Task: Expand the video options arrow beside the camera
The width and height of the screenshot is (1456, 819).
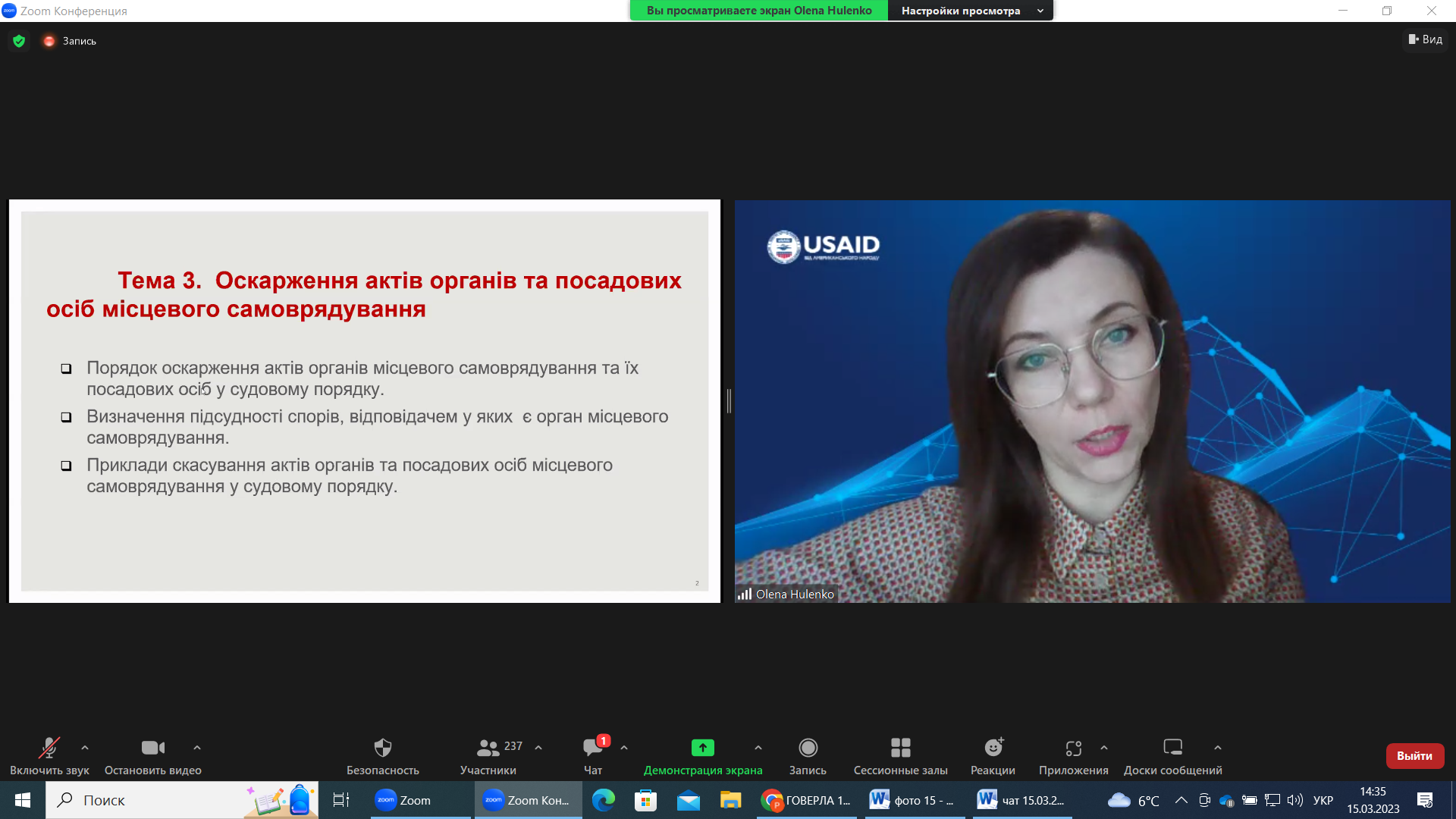Action: pyautogui.click(x=197, y=748)
